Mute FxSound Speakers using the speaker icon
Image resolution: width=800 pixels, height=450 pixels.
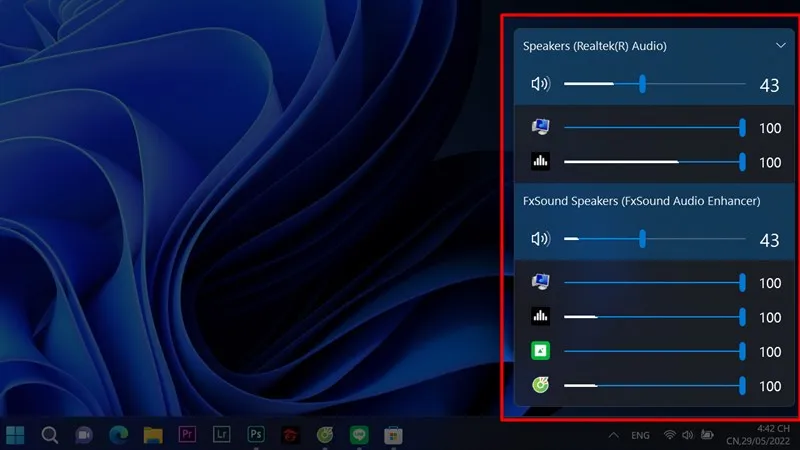[x=540, y=239]
